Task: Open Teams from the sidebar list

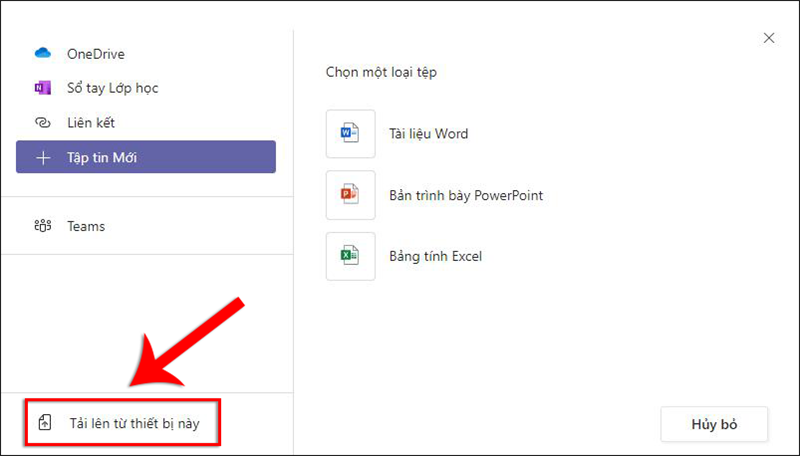Action: tap(86, 226)
